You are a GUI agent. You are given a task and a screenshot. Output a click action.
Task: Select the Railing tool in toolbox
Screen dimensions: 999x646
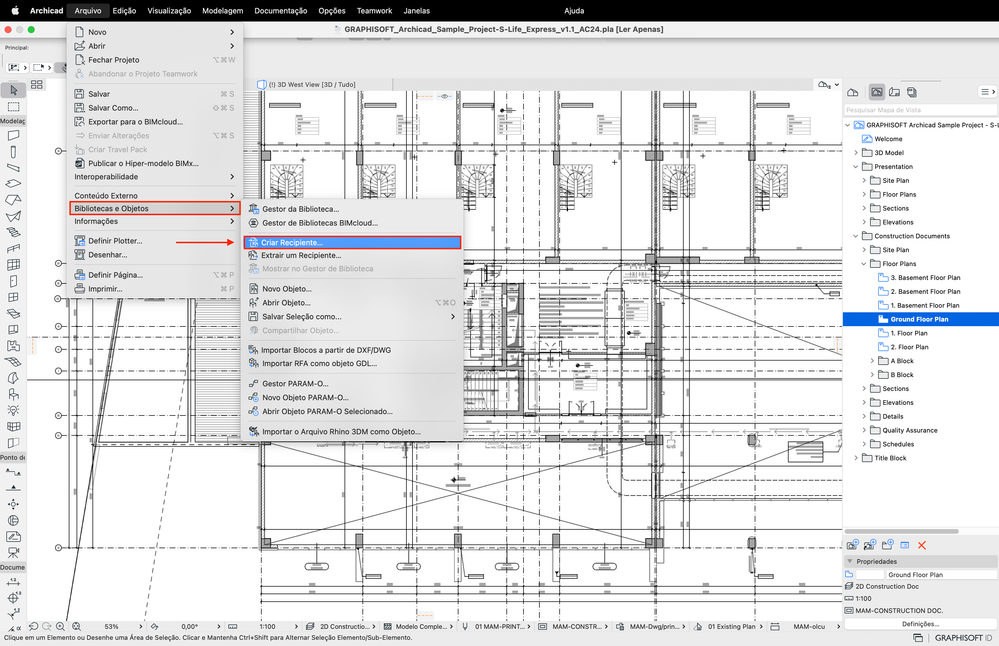coord(13,248)
